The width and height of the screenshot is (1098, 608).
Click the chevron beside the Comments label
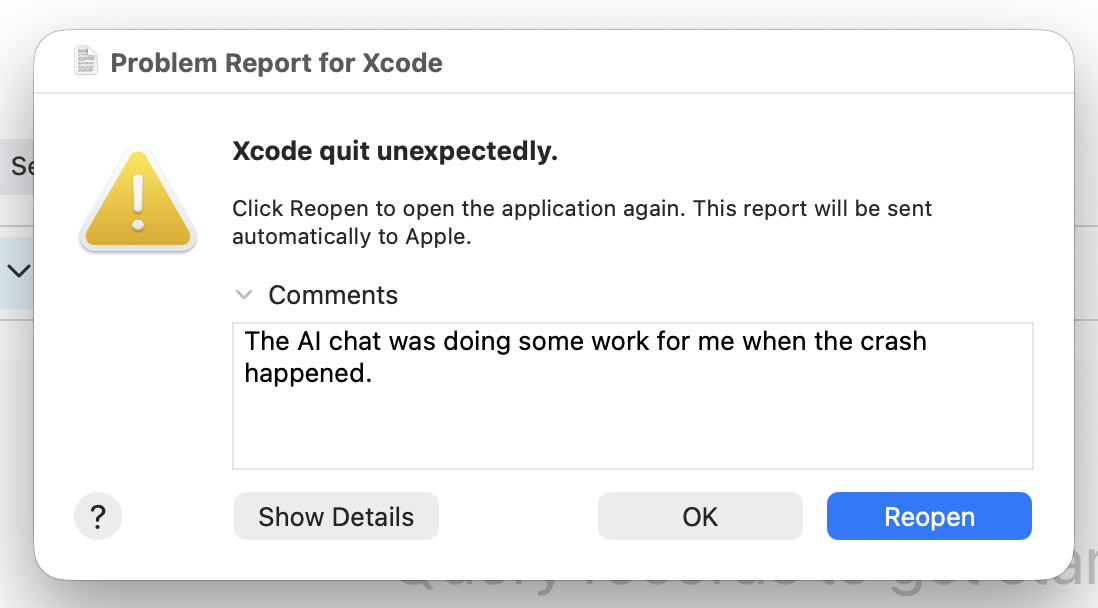pyautogui.click(x=243, y=295)
